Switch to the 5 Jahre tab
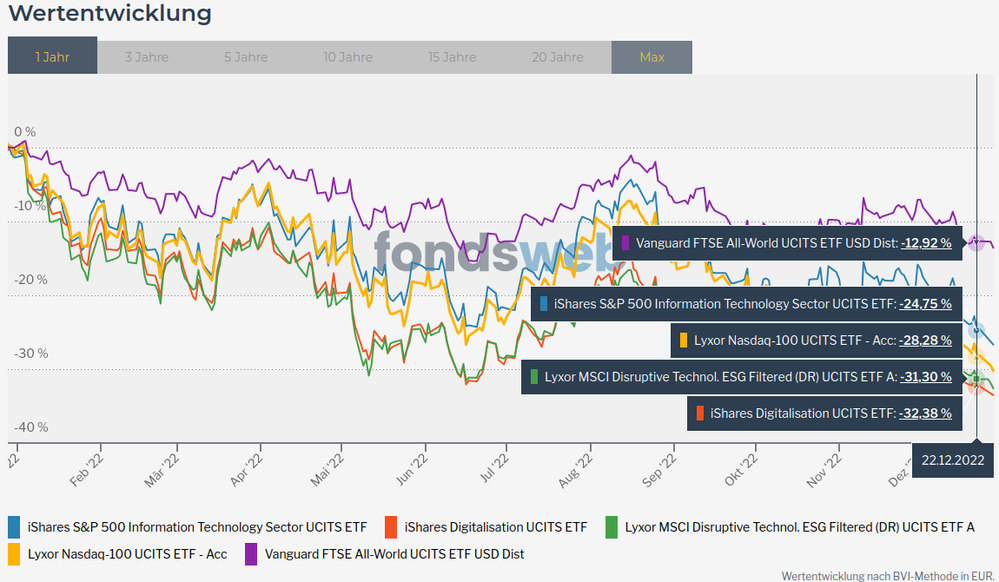Viewport: 999px width, 582px height. point(245,57)
